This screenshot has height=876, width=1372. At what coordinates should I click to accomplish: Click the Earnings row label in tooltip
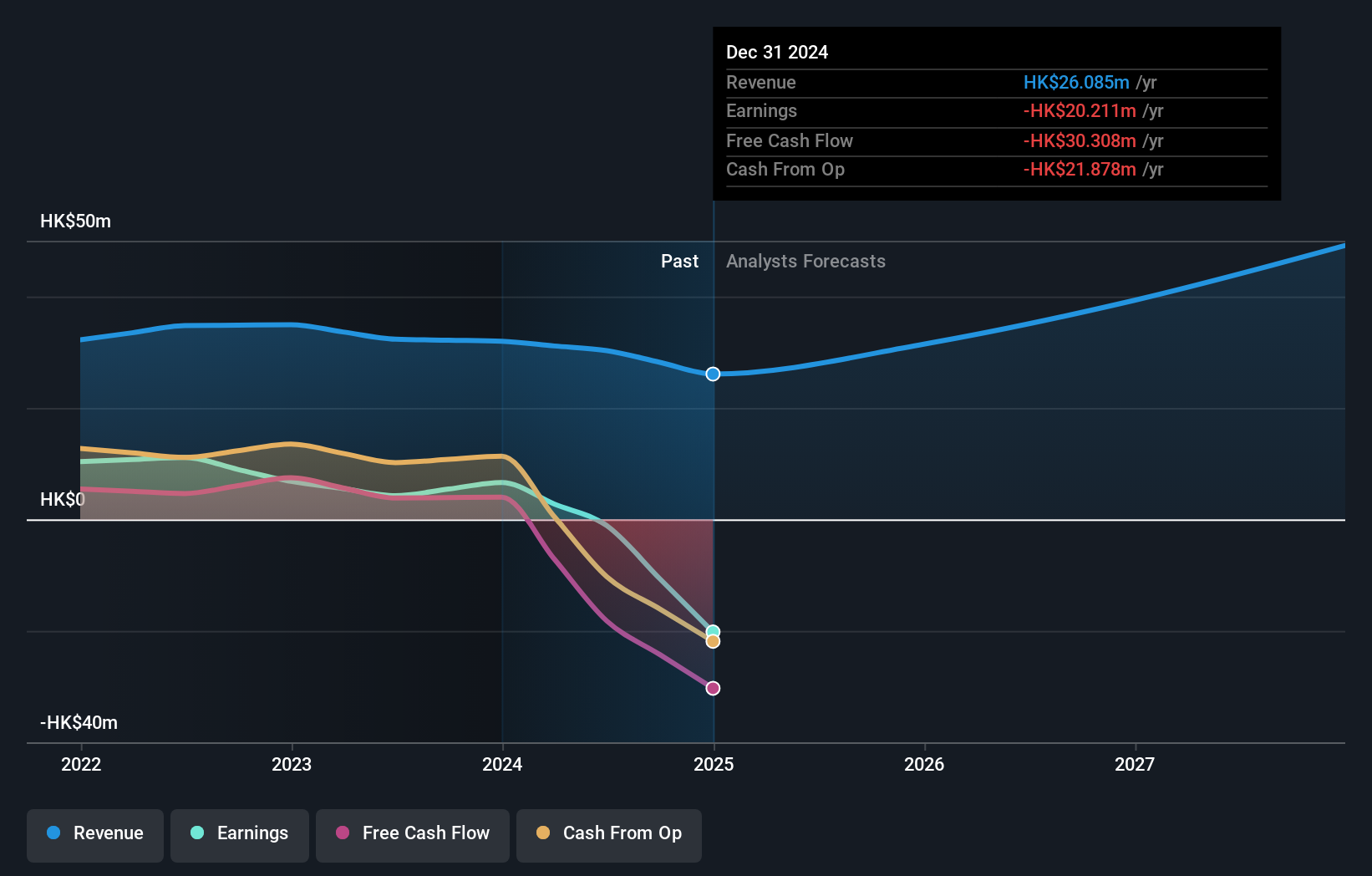coord(761,111)
